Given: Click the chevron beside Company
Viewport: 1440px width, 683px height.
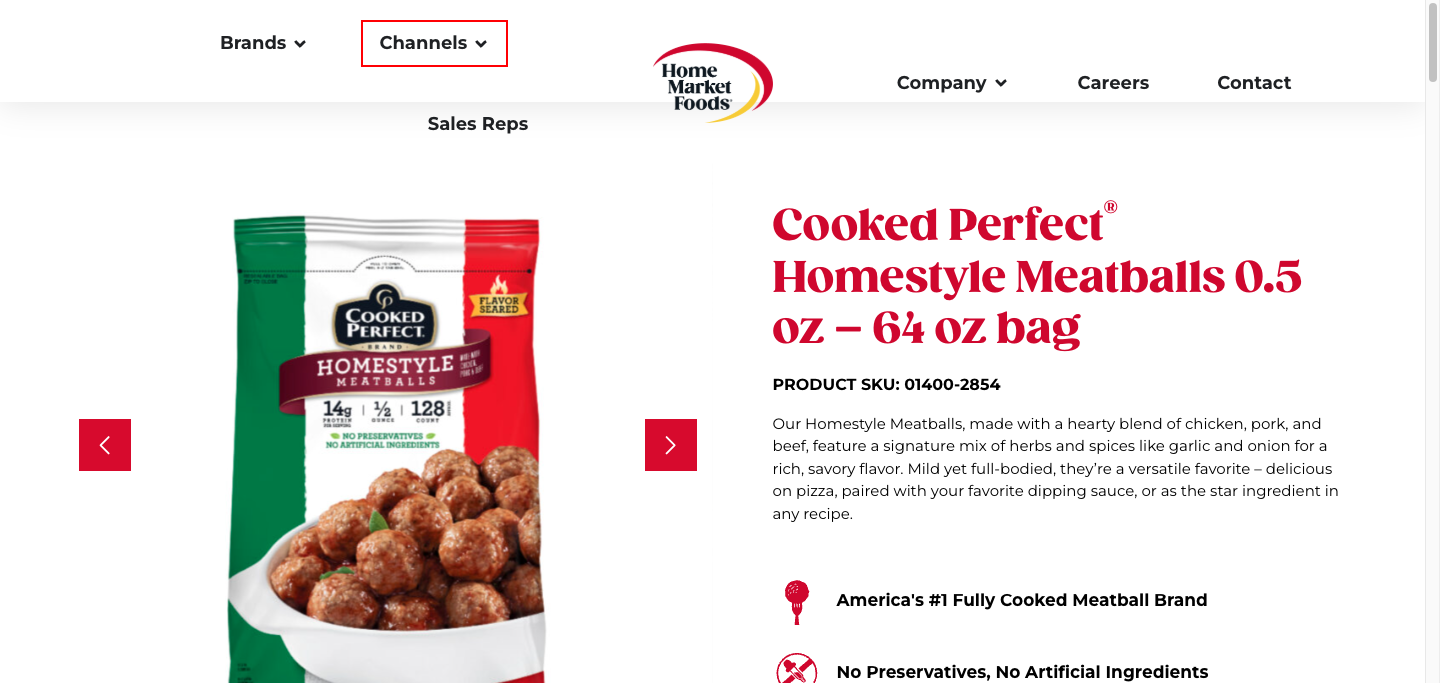Looking at the screenshot, I should tap(1001, 84).
